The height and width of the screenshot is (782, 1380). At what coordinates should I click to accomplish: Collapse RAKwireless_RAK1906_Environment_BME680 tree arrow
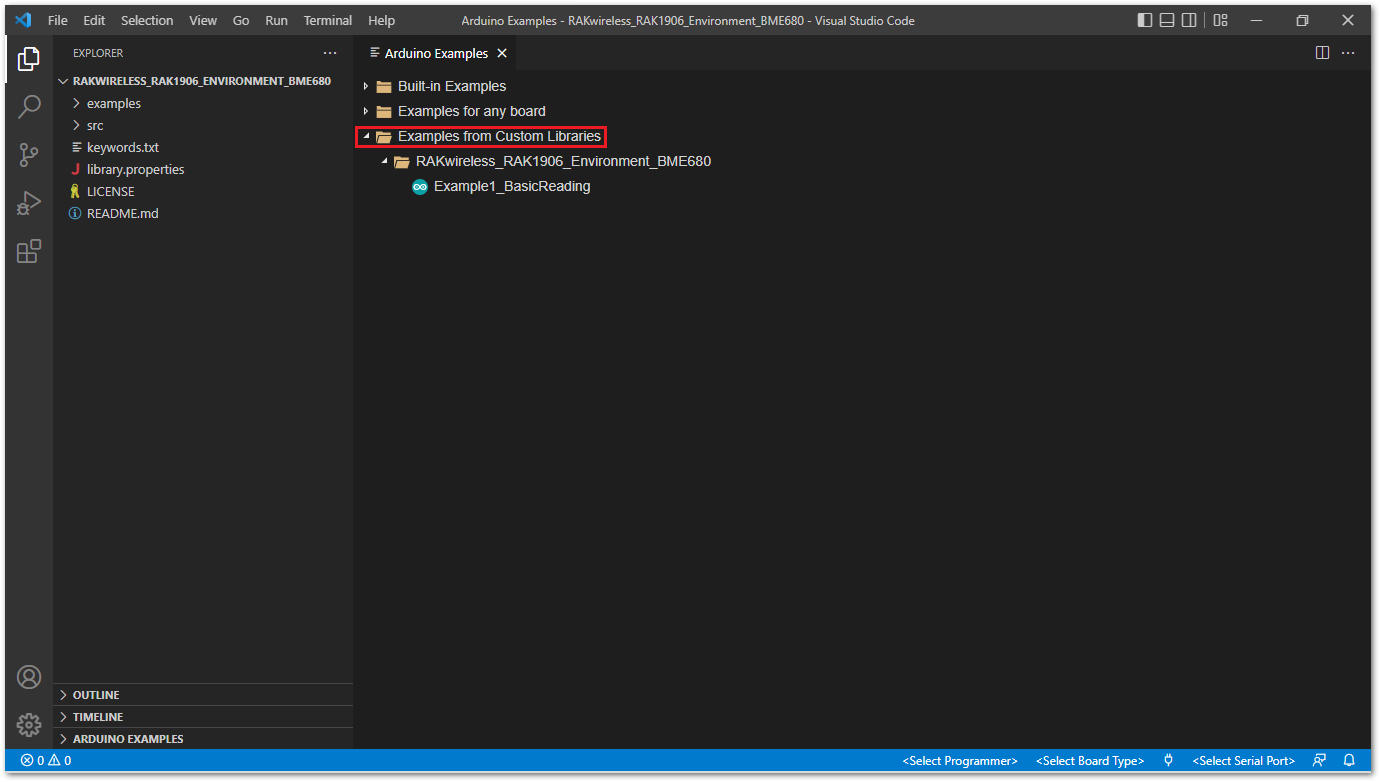(x=384, y=161)
